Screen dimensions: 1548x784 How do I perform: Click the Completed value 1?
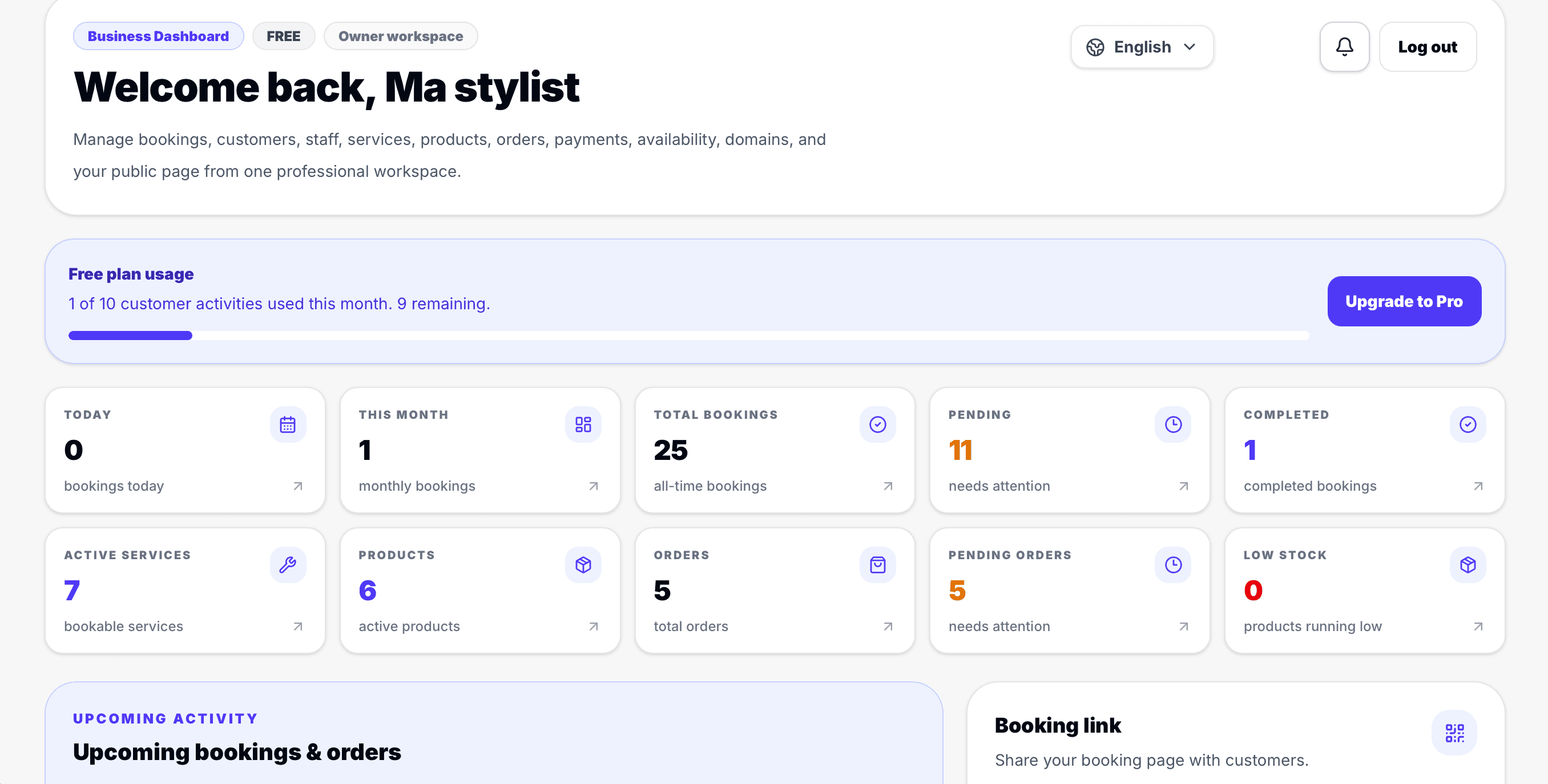pos(1250,450)
